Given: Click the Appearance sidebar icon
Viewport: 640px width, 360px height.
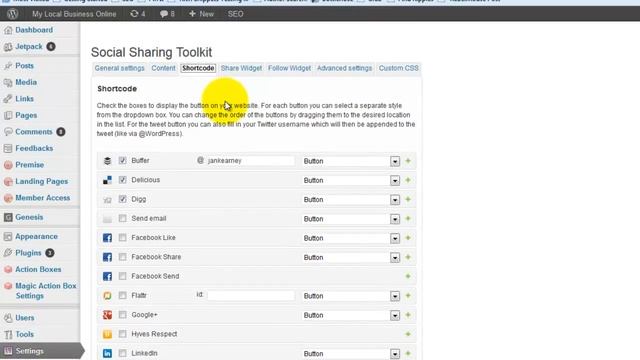Looking at the screenshot, I should click(x=8, y=237).
